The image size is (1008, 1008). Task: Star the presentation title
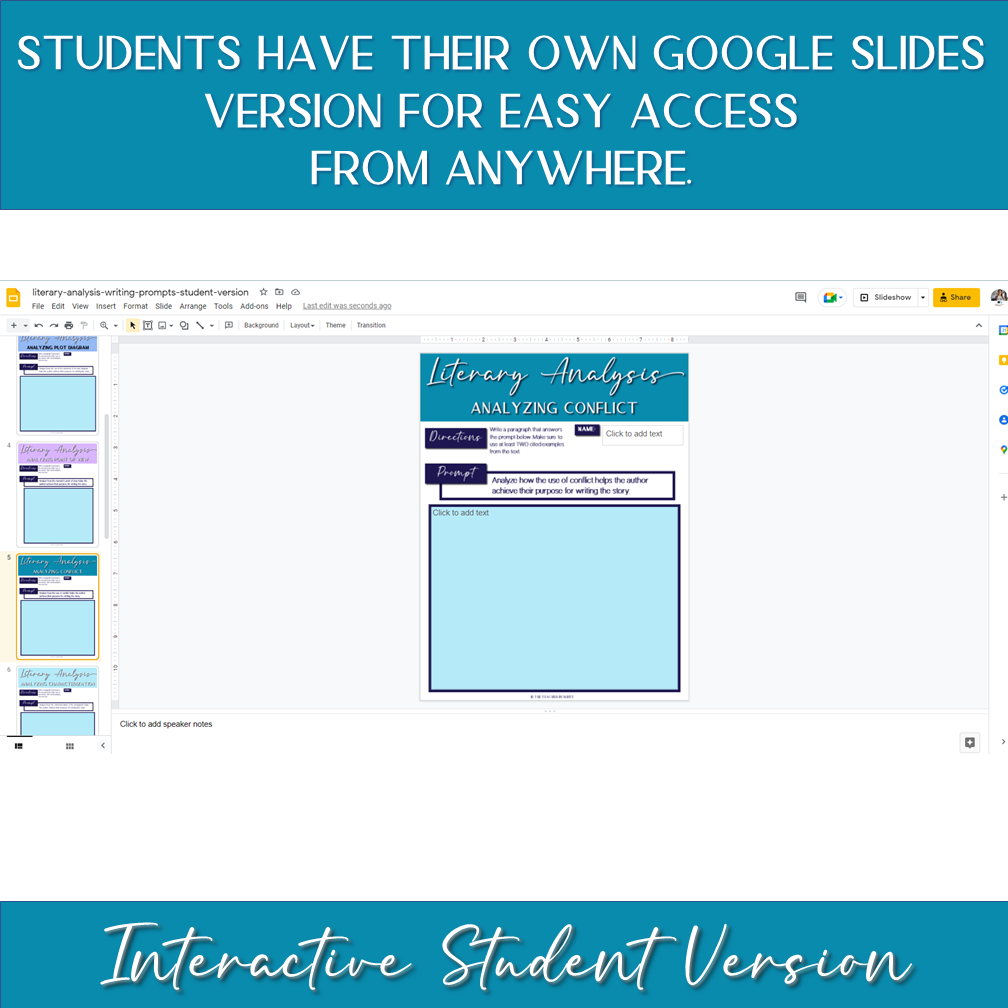coord(263,292)
